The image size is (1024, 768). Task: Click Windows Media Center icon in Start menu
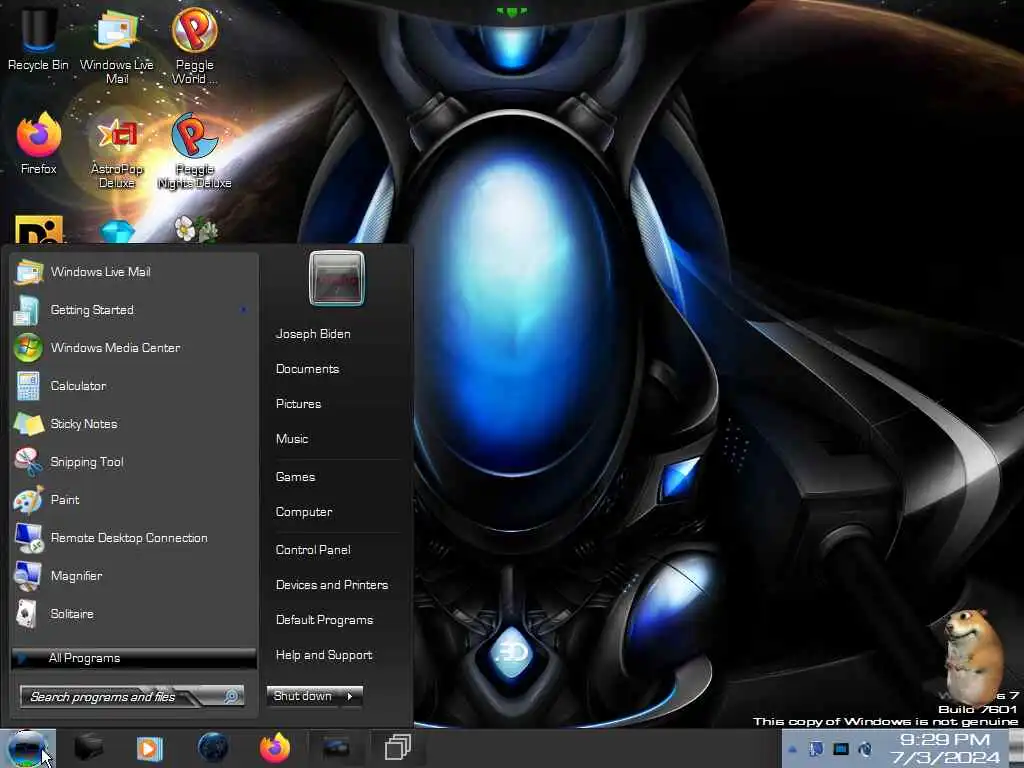pyautogui.click(x=28, y=347)
